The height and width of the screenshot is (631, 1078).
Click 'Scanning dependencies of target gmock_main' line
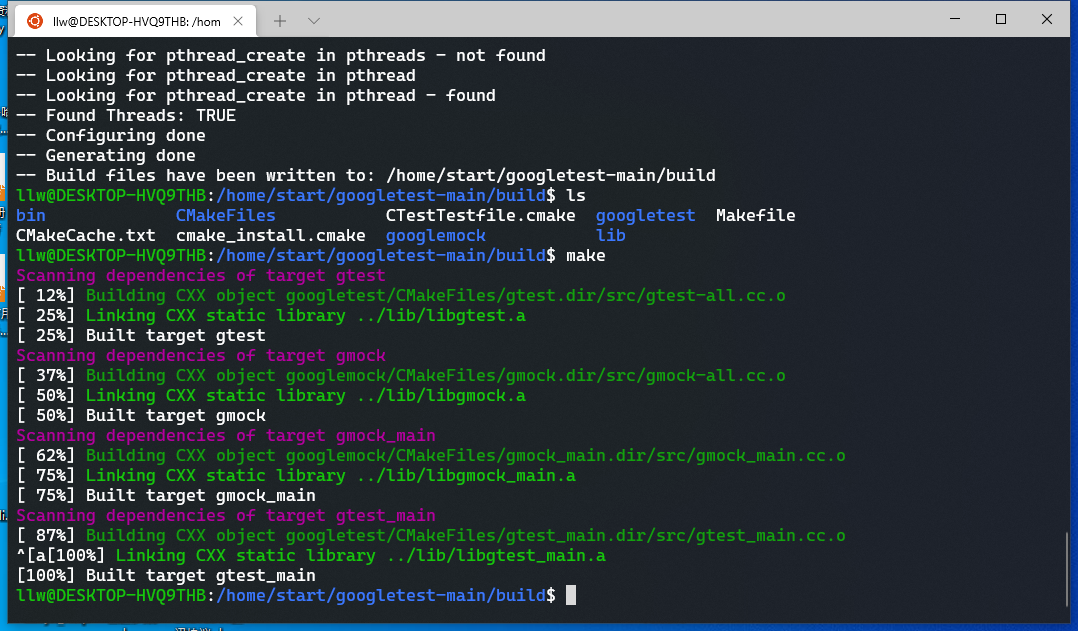(x=226, y=435)
